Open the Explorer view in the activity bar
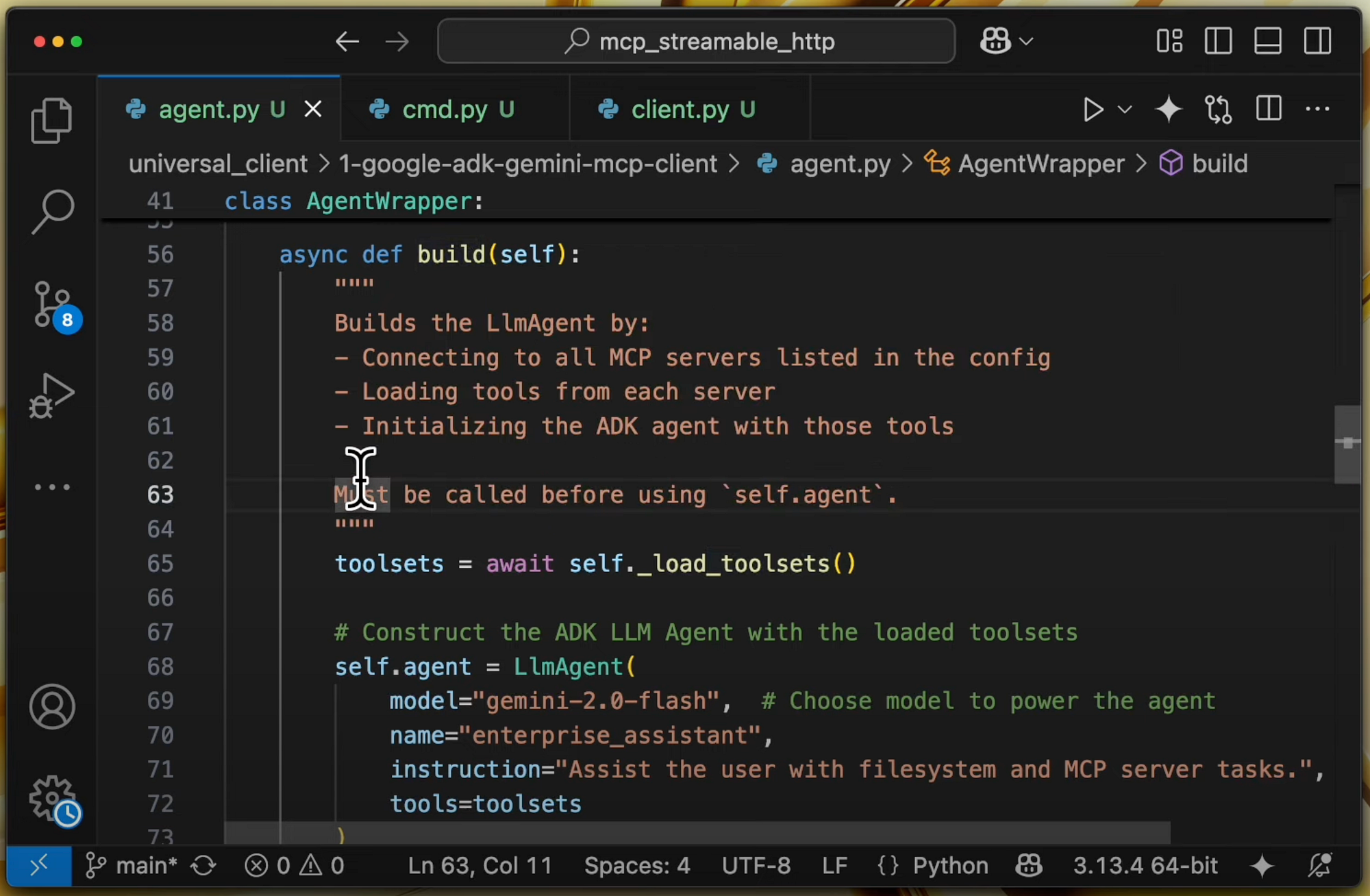 [x=51, y=120]
